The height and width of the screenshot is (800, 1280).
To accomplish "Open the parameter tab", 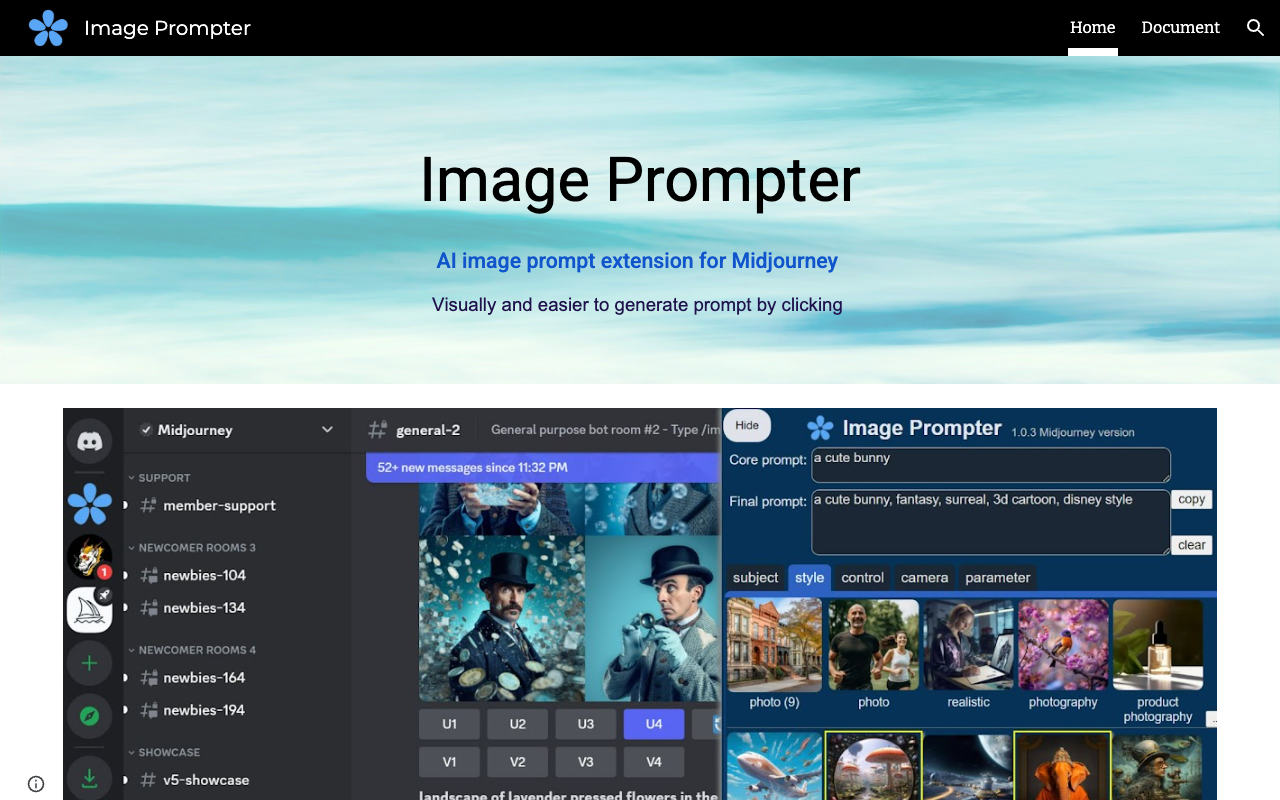I will 997,578.
